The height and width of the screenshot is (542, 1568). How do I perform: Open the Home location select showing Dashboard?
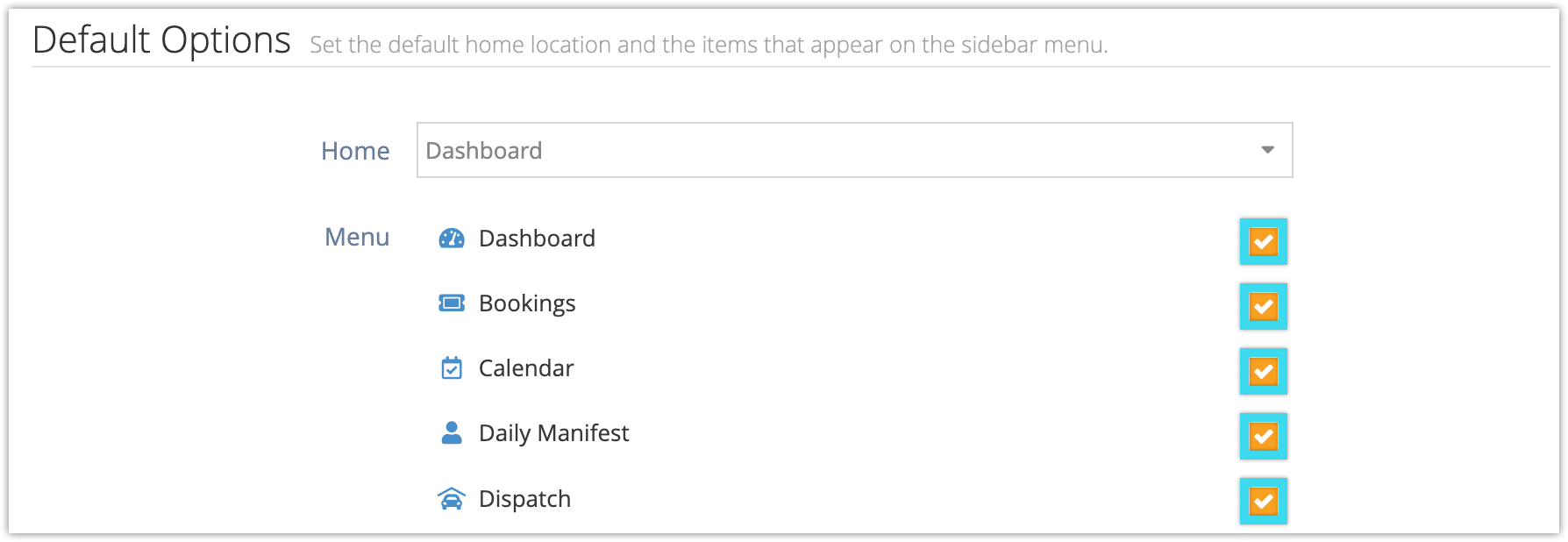[854, 150]
